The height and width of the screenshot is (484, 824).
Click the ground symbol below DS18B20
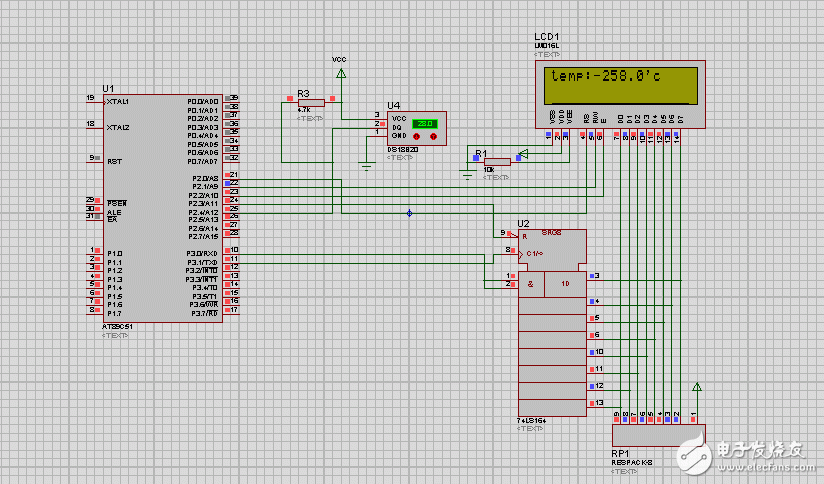pyautogui.click(x=366, y=166)
